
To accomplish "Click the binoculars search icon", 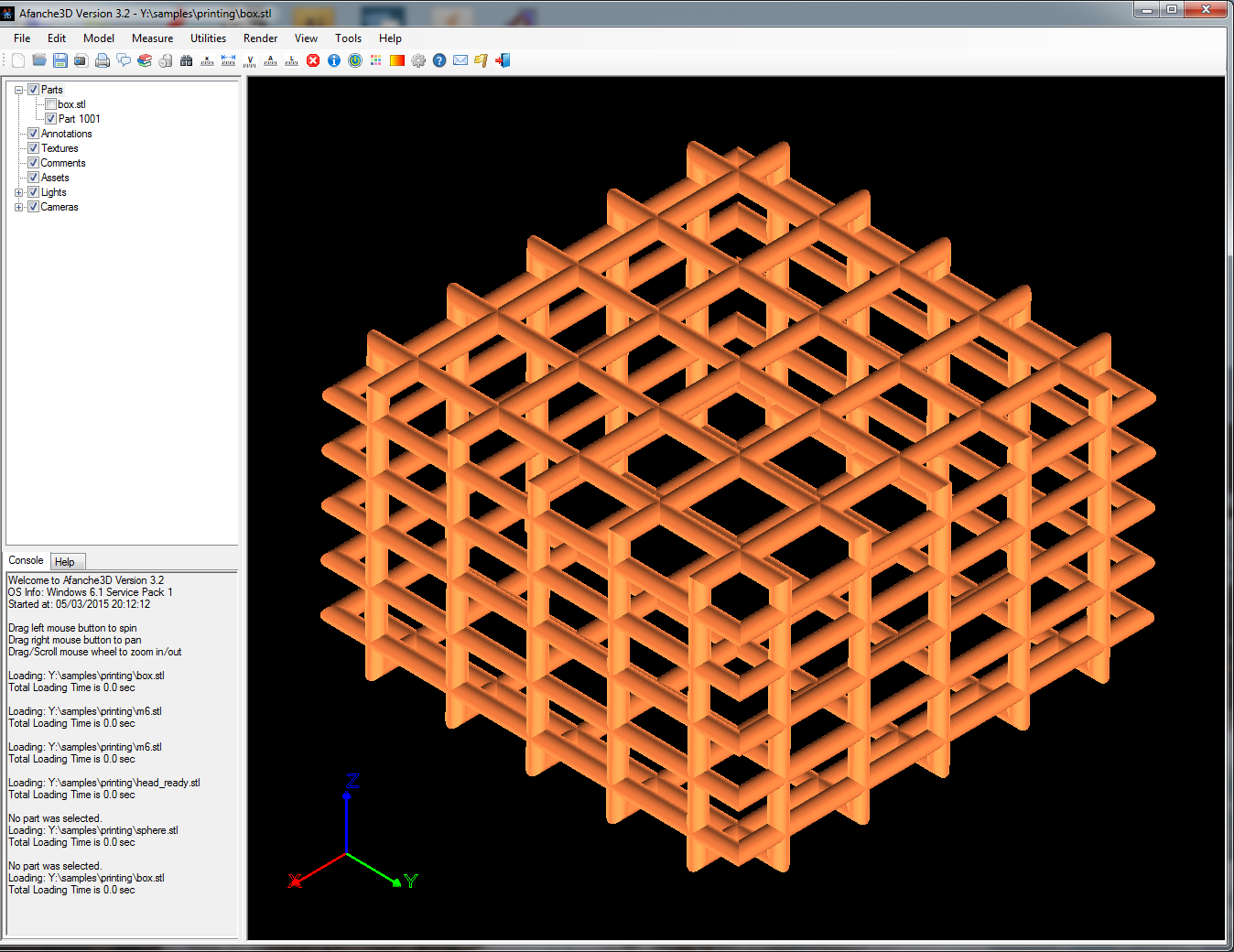I will tap(187, 60).
